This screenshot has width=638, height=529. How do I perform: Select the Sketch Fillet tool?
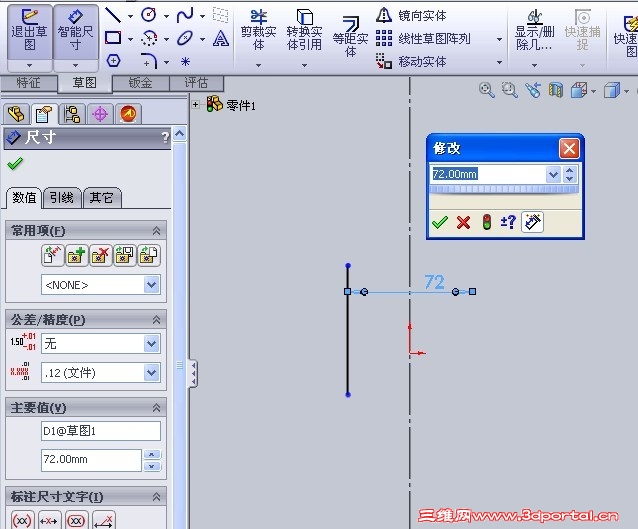149,61
